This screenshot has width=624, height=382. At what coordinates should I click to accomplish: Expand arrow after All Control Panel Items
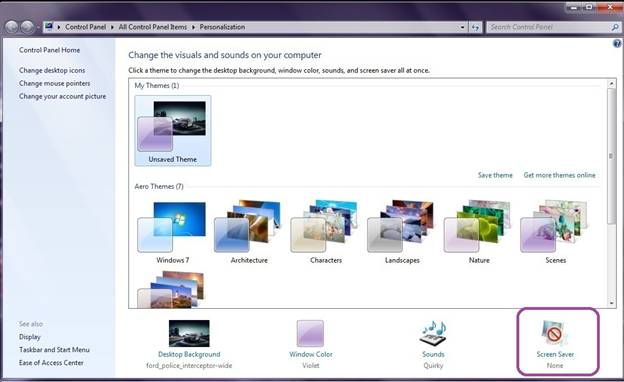click(x=193, y=27)
